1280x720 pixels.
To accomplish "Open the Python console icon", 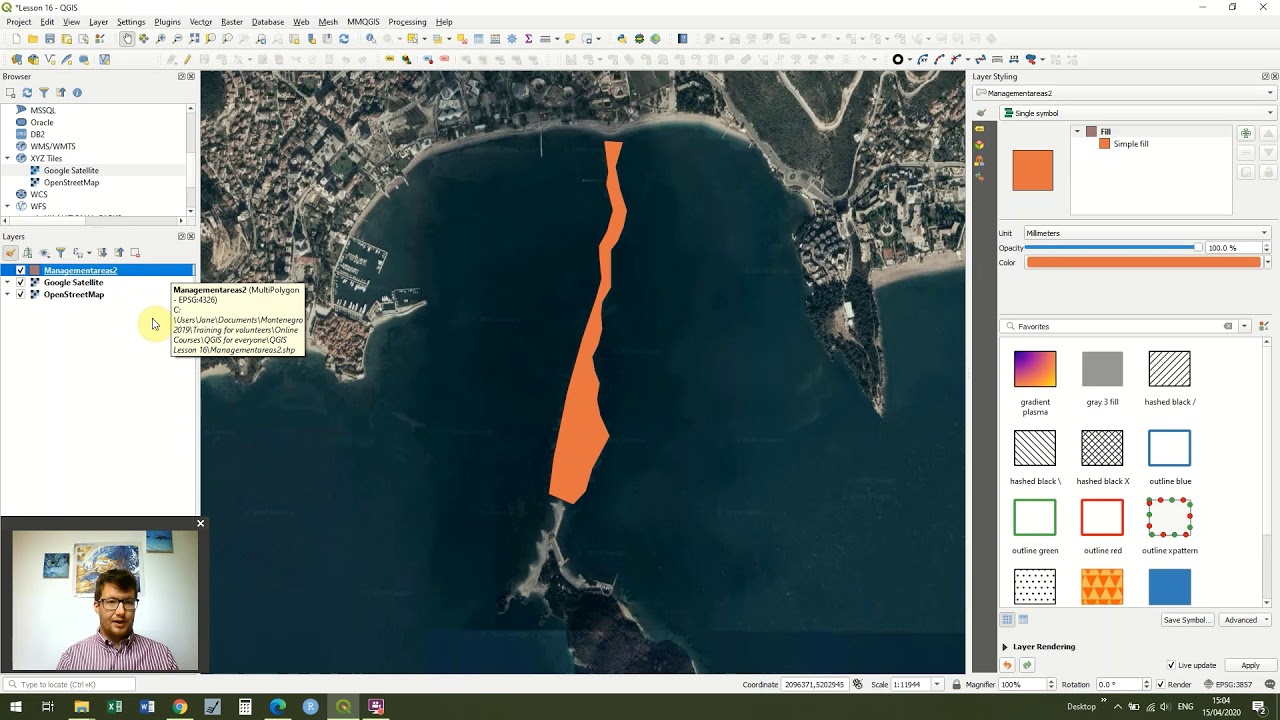I will [622, 39].
